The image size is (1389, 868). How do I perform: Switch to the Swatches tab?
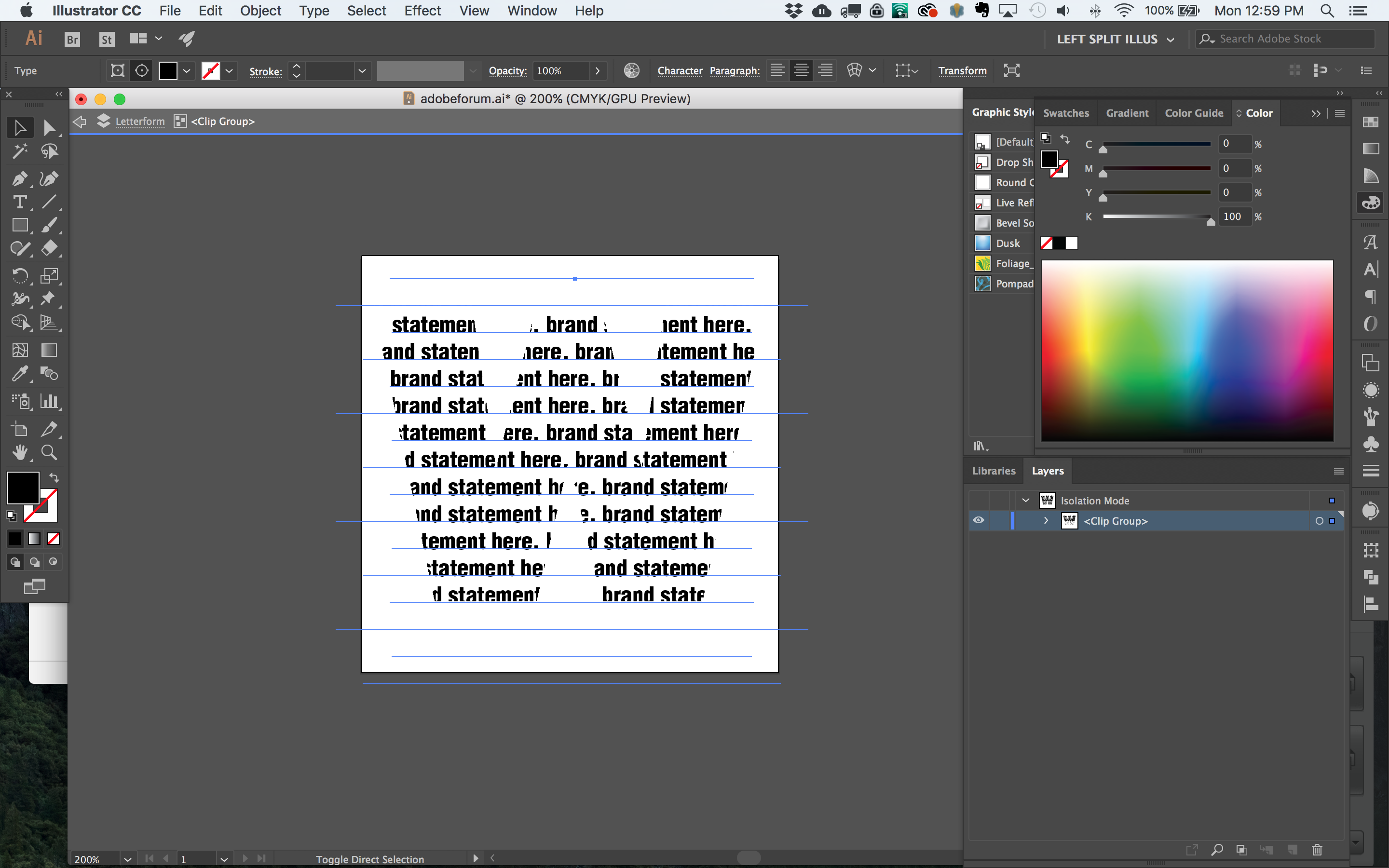(x=1065, y=112)
